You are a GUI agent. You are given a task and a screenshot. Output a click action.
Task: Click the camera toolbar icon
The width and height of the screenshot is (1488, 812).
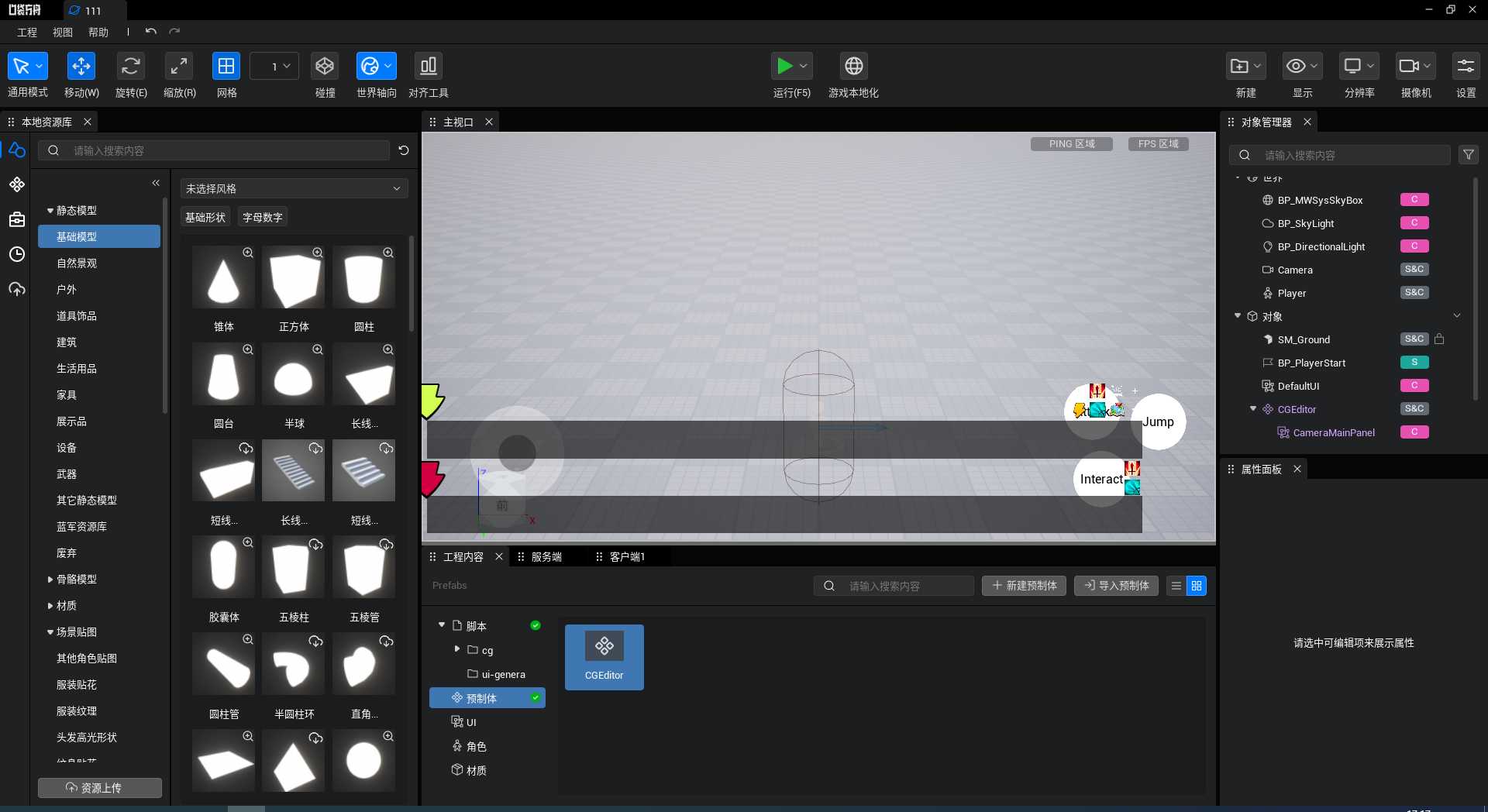coord(1409,67)
